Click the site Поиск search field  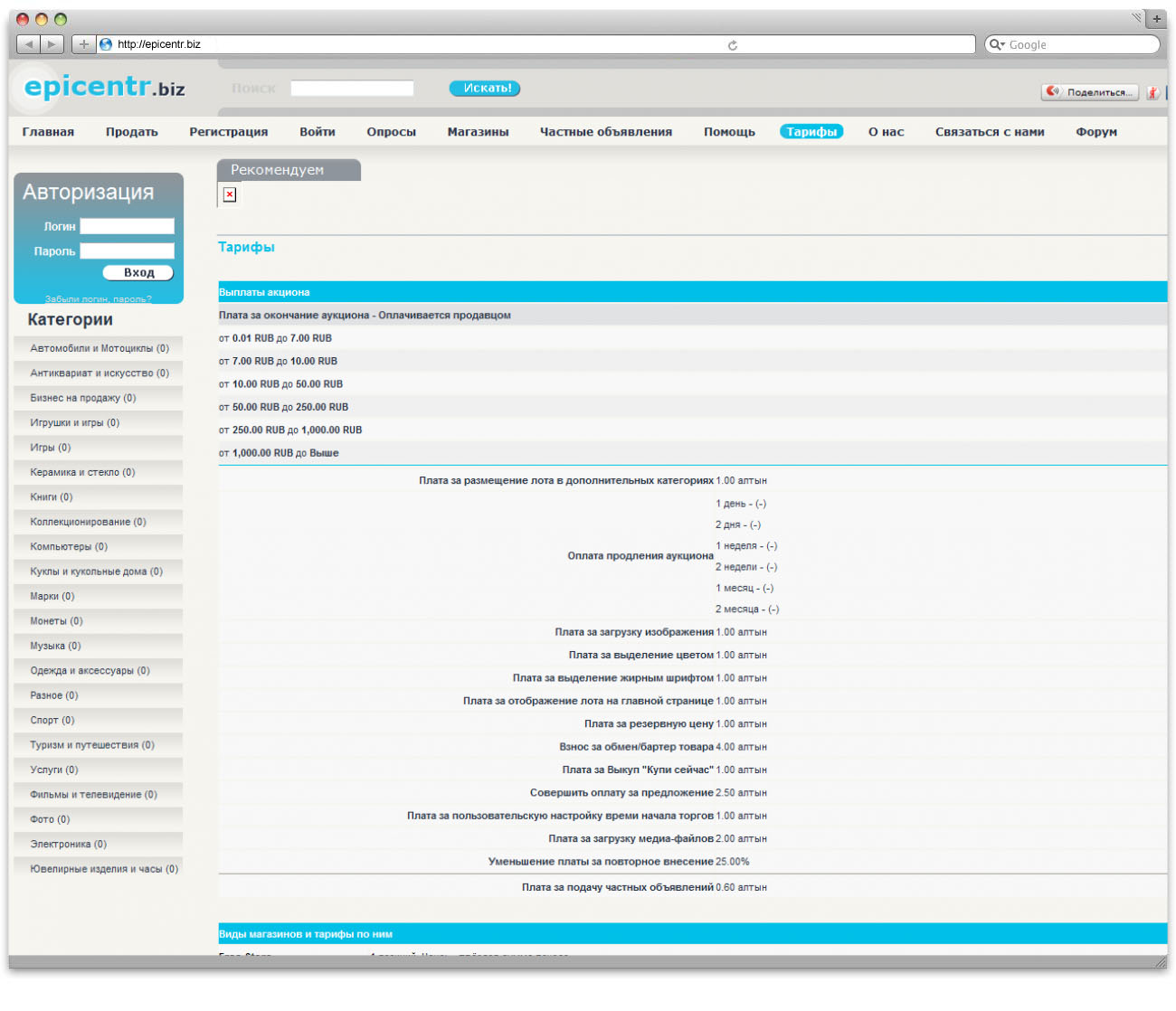(x=352, y=89)
